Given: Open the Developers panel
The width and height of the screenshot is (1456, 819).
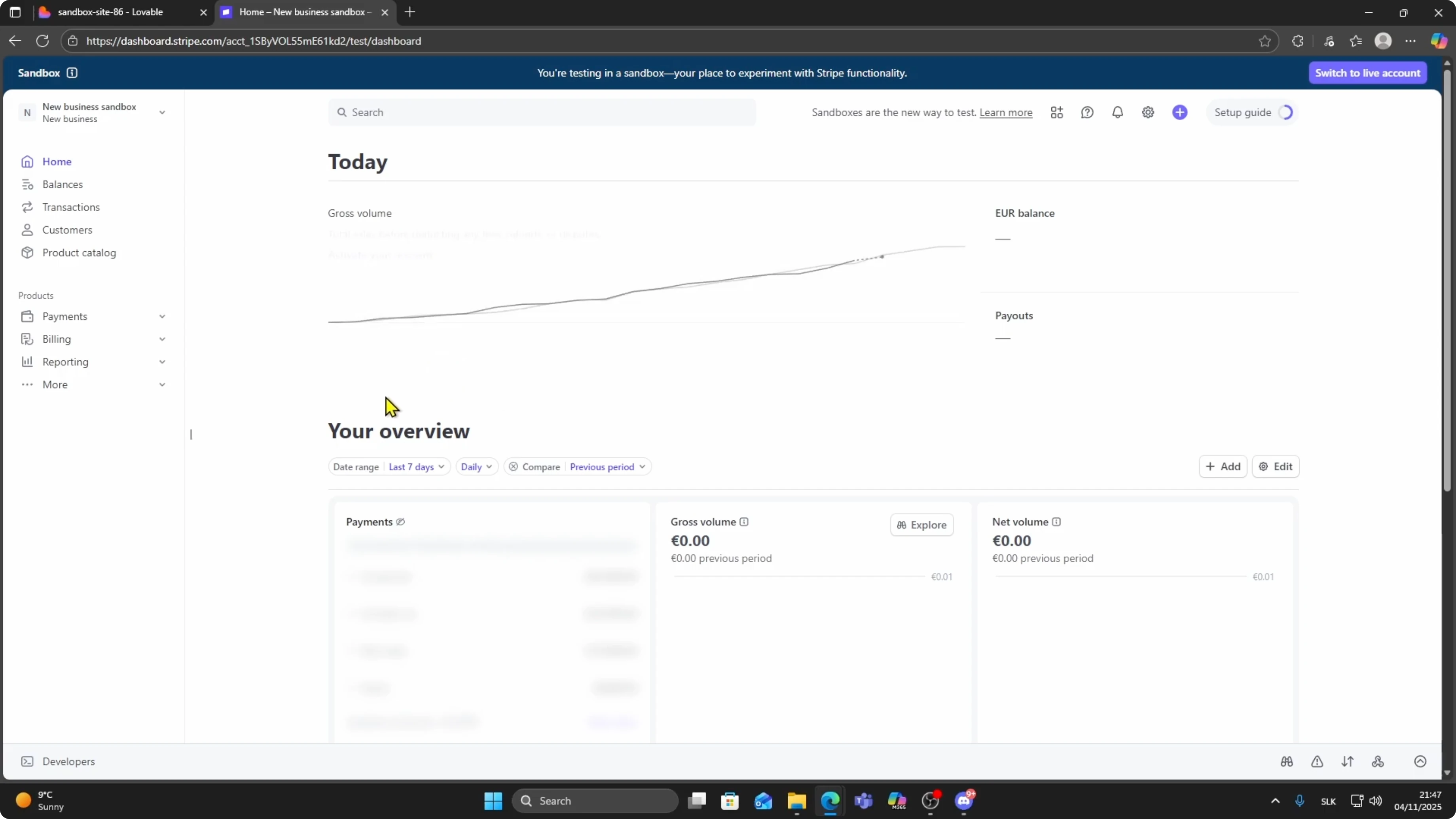Looking at the screenshot, I should (x=58, y=762).
